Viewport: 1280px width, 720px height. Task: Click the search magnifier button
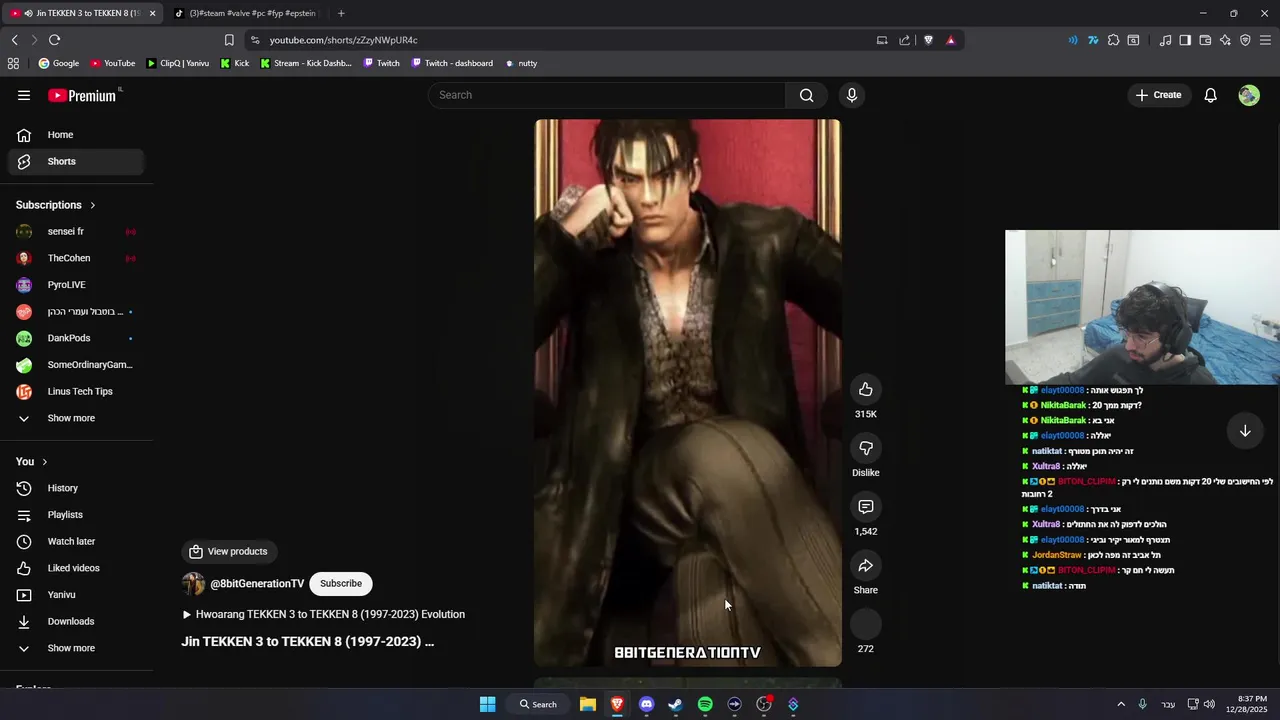coord(806,95)
